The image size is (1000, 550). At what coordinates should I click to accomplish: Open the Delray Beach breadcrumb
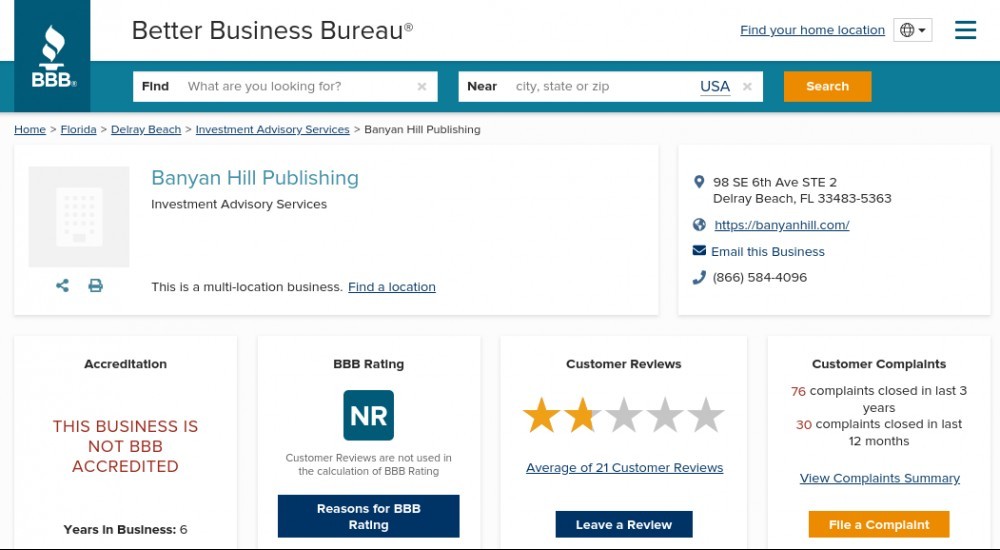146,130
